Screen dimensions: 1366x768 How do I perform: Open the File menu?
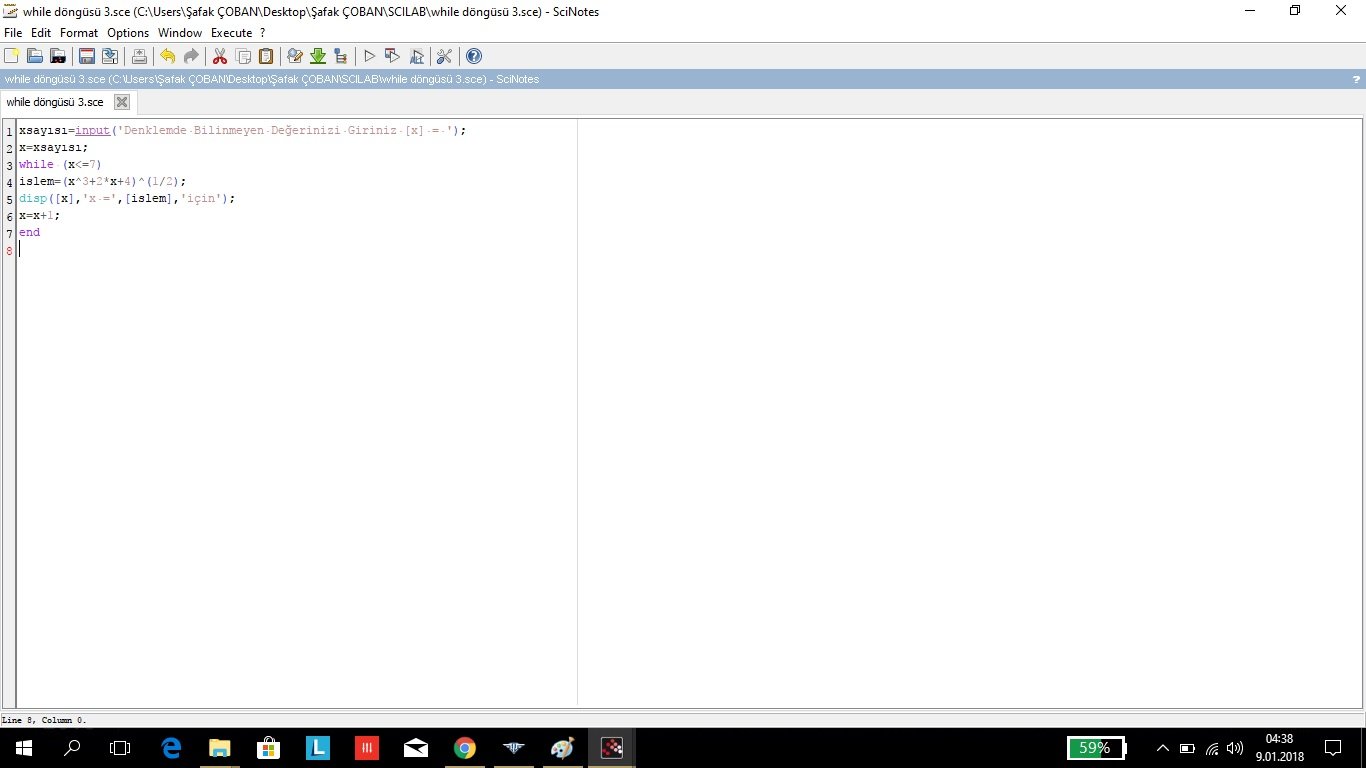pyautogui.click(x=13, y=33)
